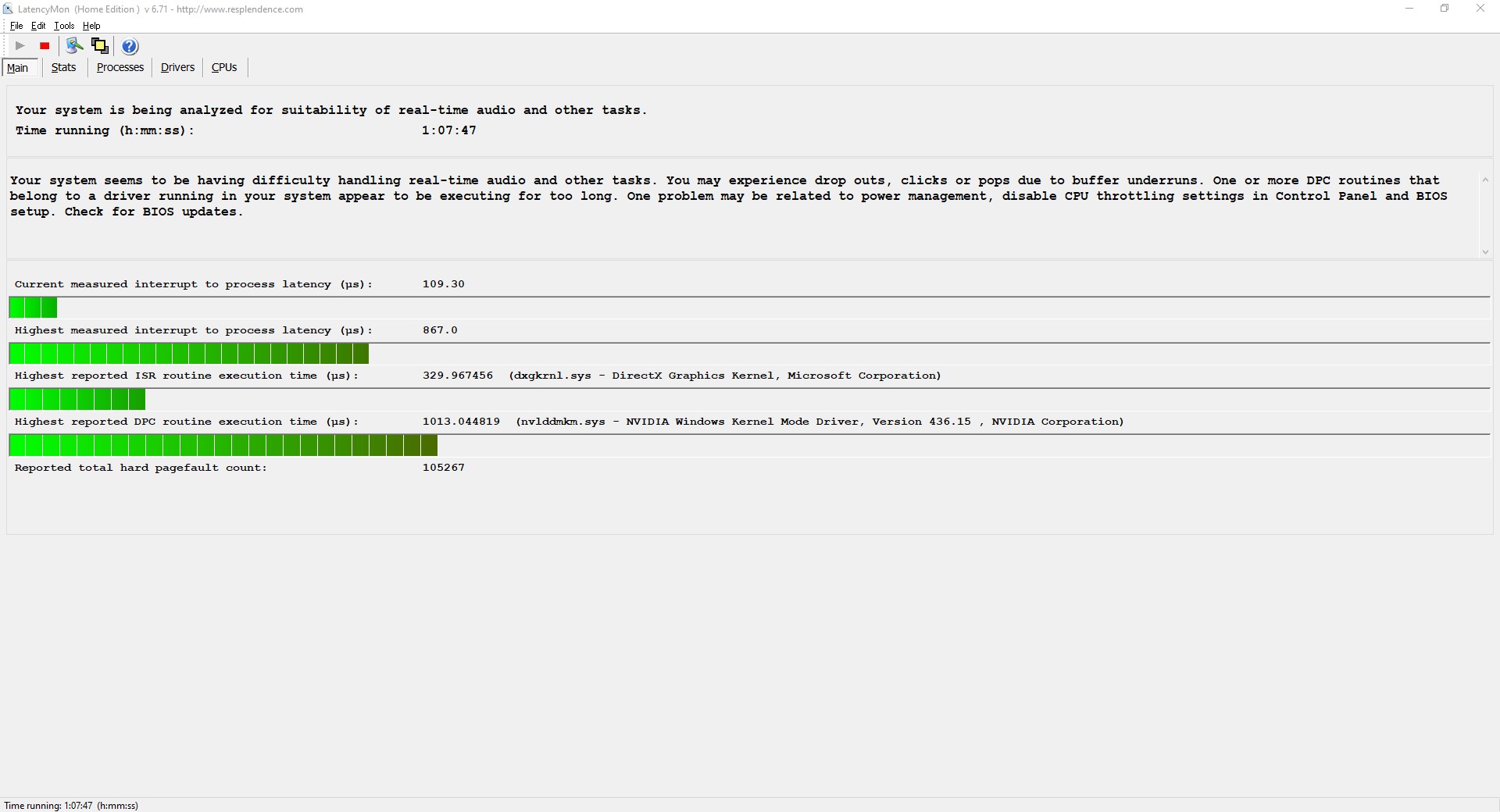The width and height of the screenshot is (1500, 812).
Task: View the CPUs tab
Action: (x=224, y=67)
